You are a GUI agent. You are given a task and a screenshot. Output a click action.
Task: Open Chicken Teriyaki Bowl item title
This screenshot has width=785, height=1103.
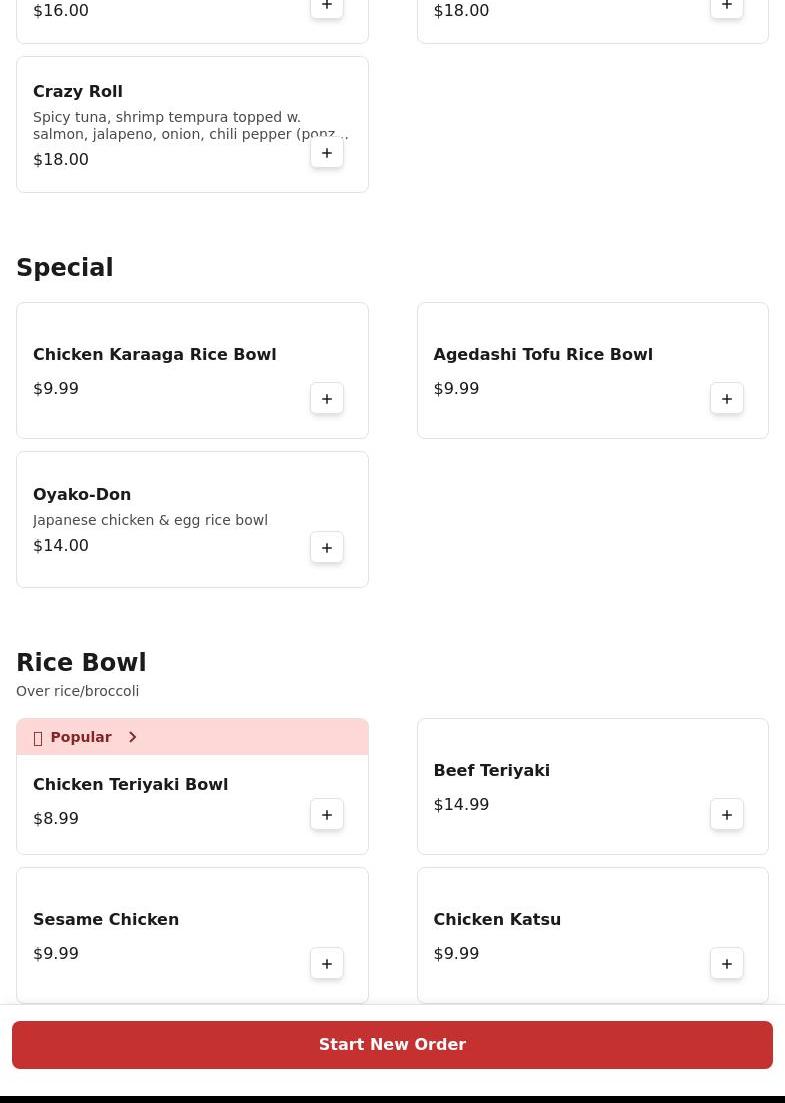(x=130, y=784)
